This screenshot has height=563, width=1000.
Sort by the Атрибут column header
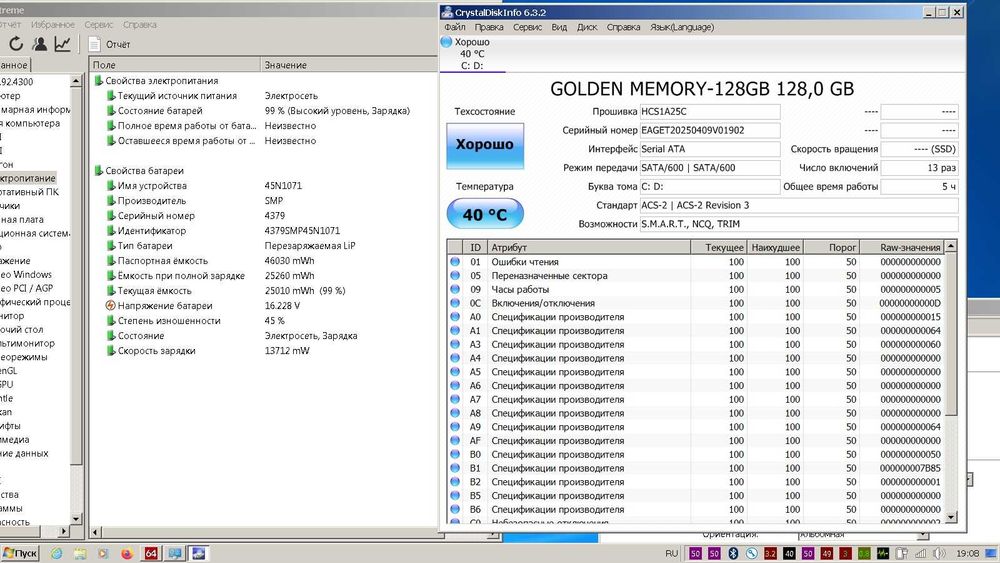click(588, 247)
